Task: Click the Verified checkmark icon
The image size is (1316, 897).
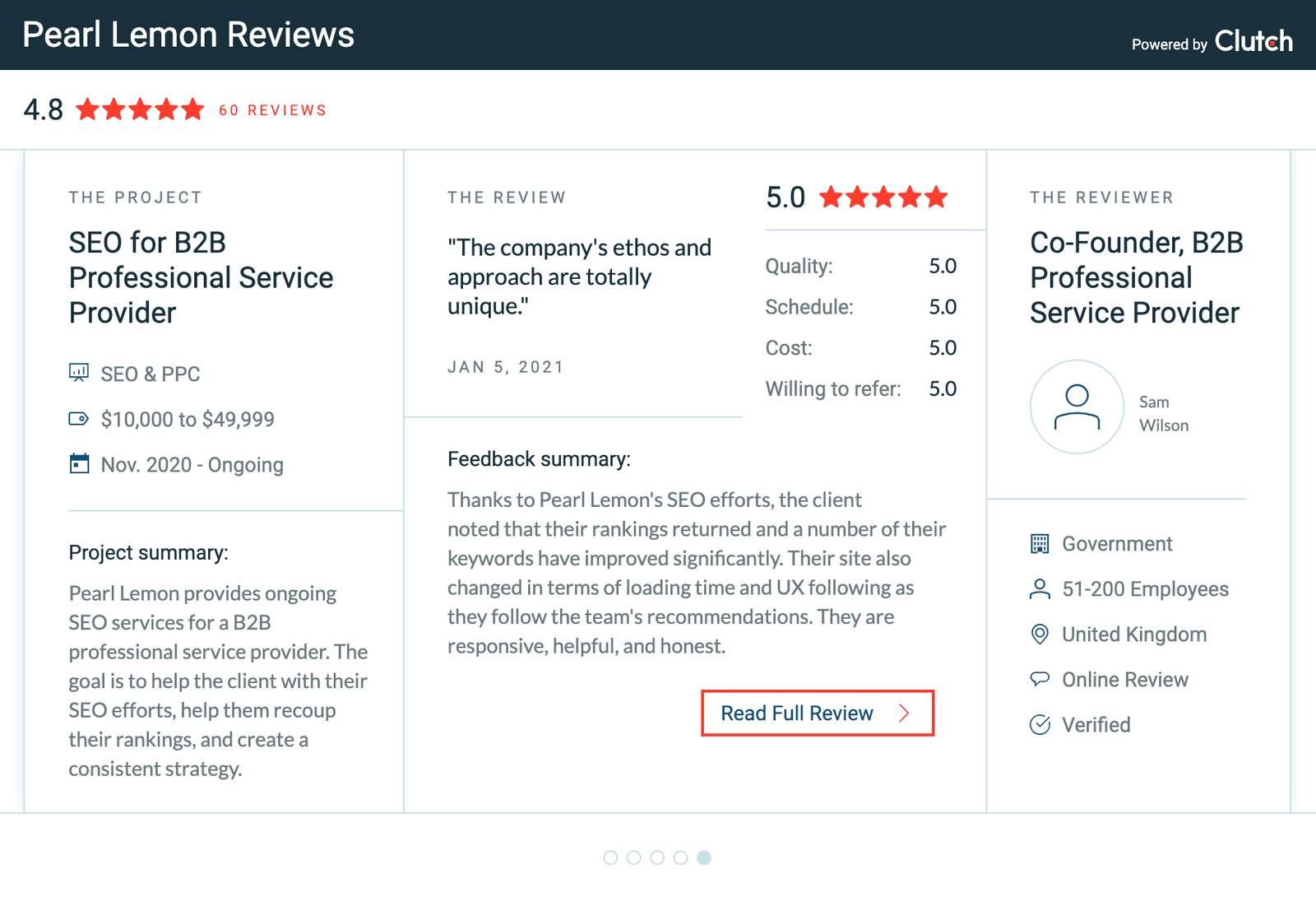Action: coord(1040,724)
